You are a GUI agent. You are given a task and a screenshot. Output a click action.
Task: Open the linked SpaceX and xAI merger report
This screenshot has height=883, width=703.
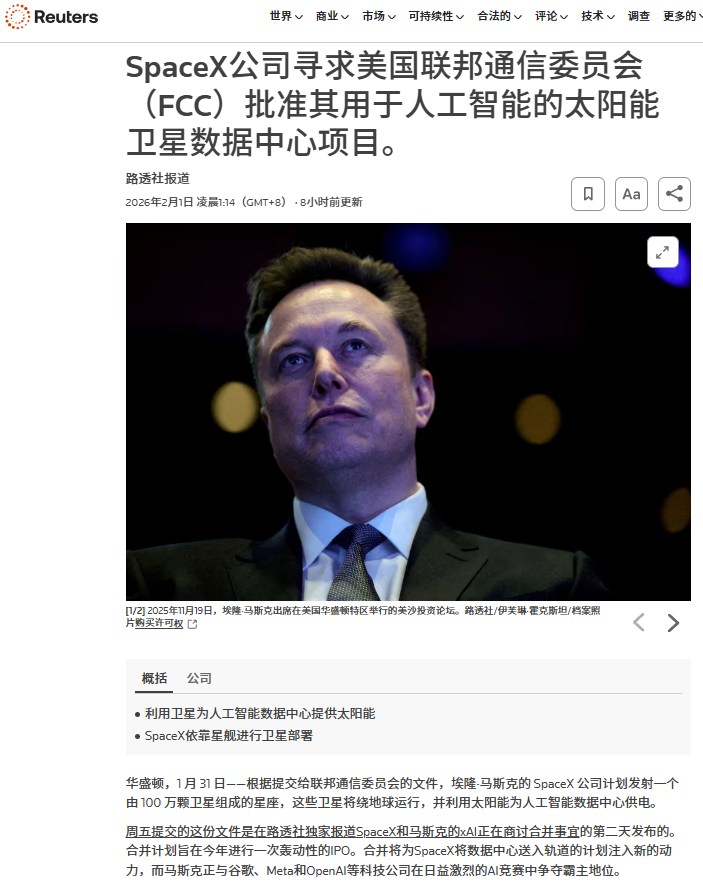click(x=353, y=832)
